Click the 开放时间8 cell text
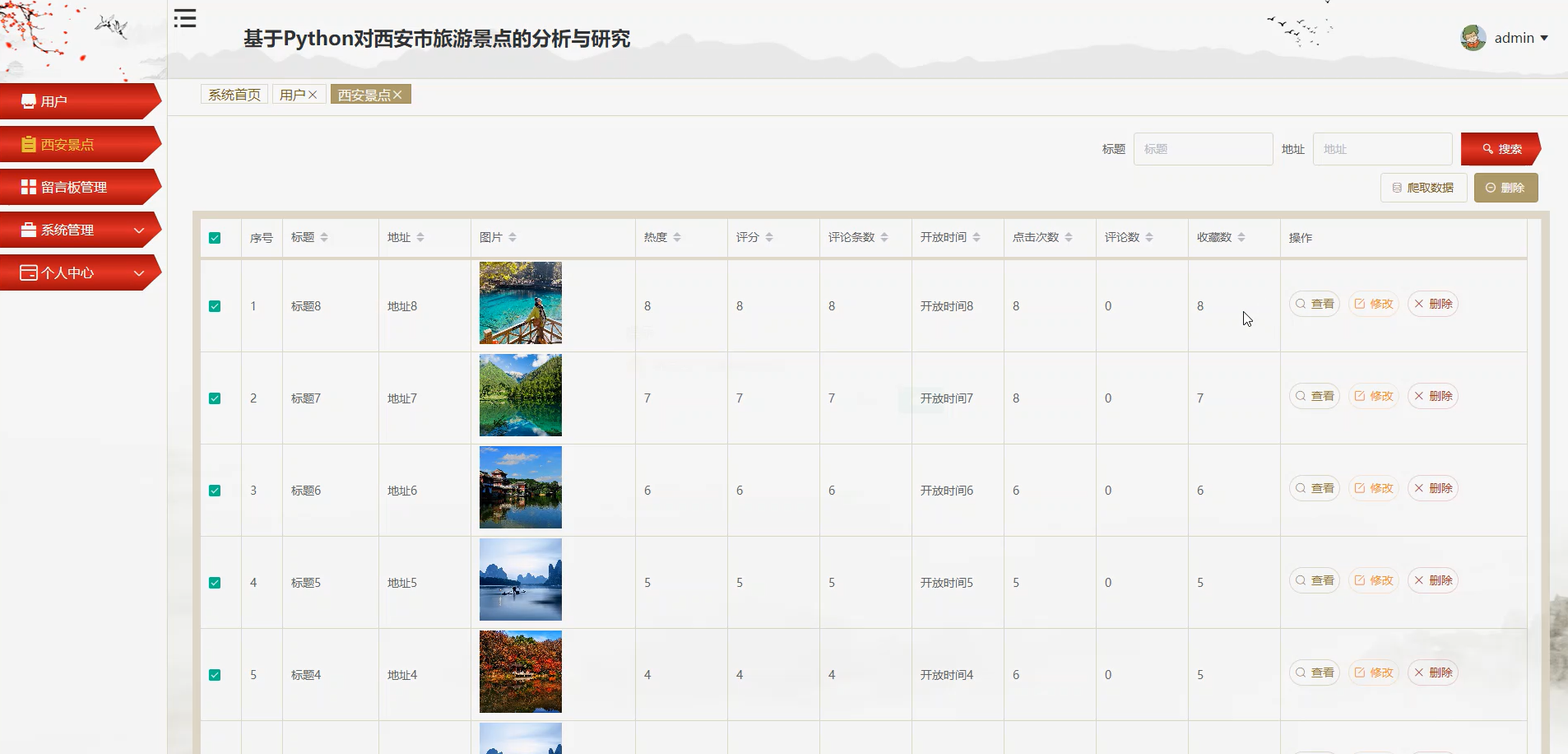Image resolution: width=1568 pixels, height=754 pixels. tap(947, 306)
